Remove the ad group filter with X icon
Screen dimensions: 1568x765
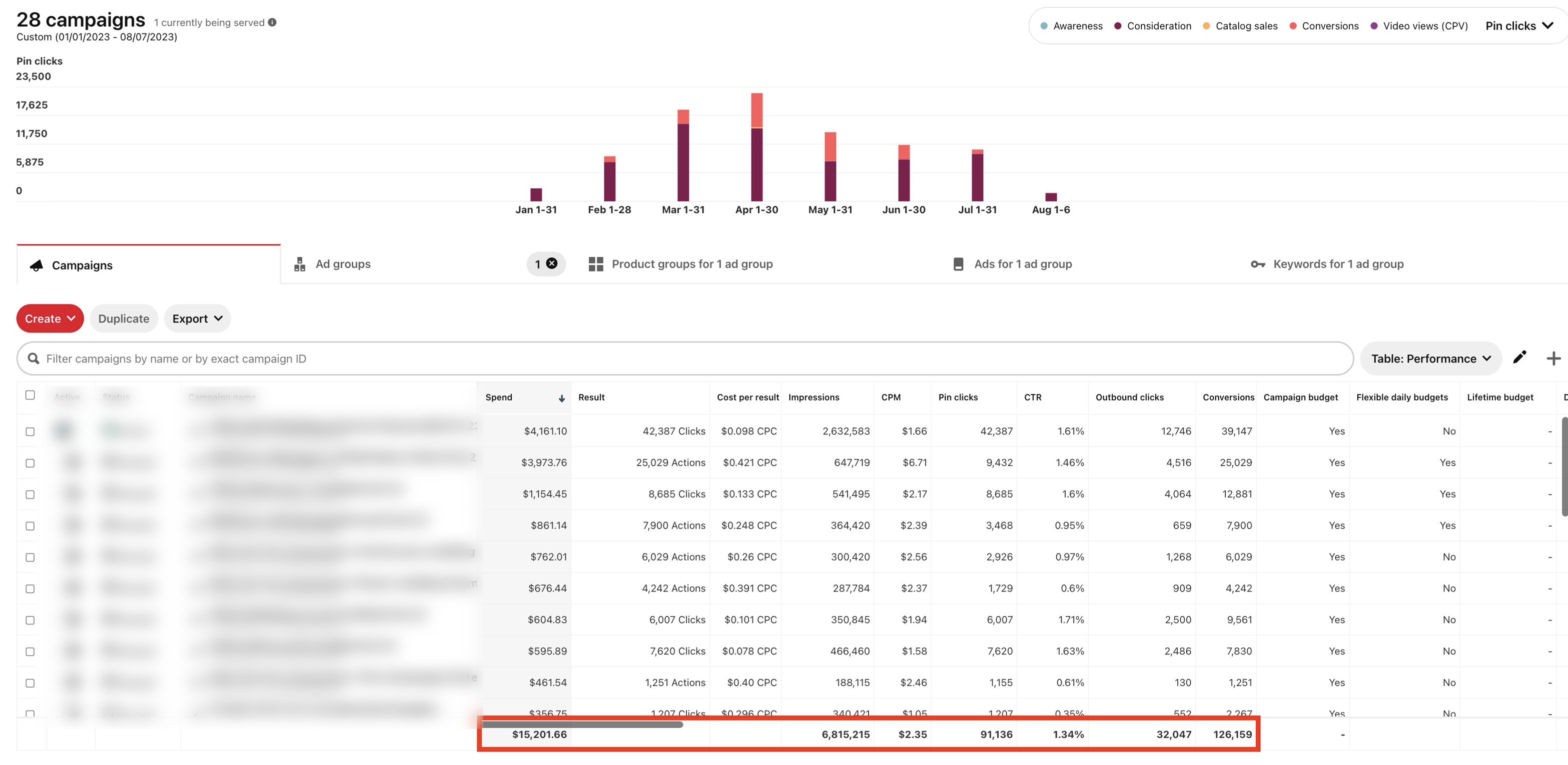click(x=551, y=263)
